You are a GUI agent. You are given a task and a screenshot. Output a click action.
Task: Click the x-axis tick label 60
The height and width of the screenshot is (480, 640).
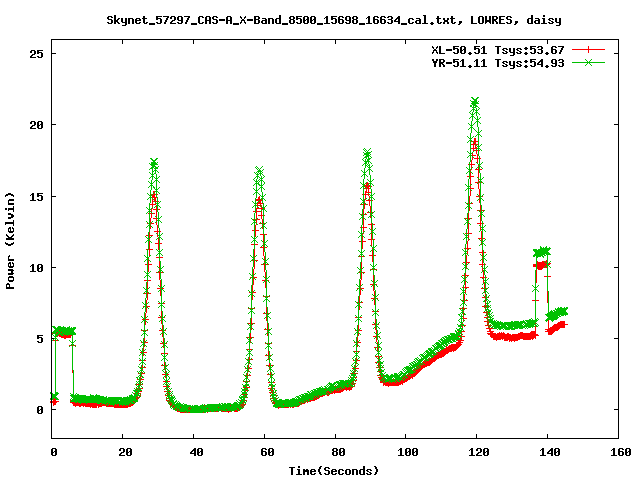[x=267, y=452]
